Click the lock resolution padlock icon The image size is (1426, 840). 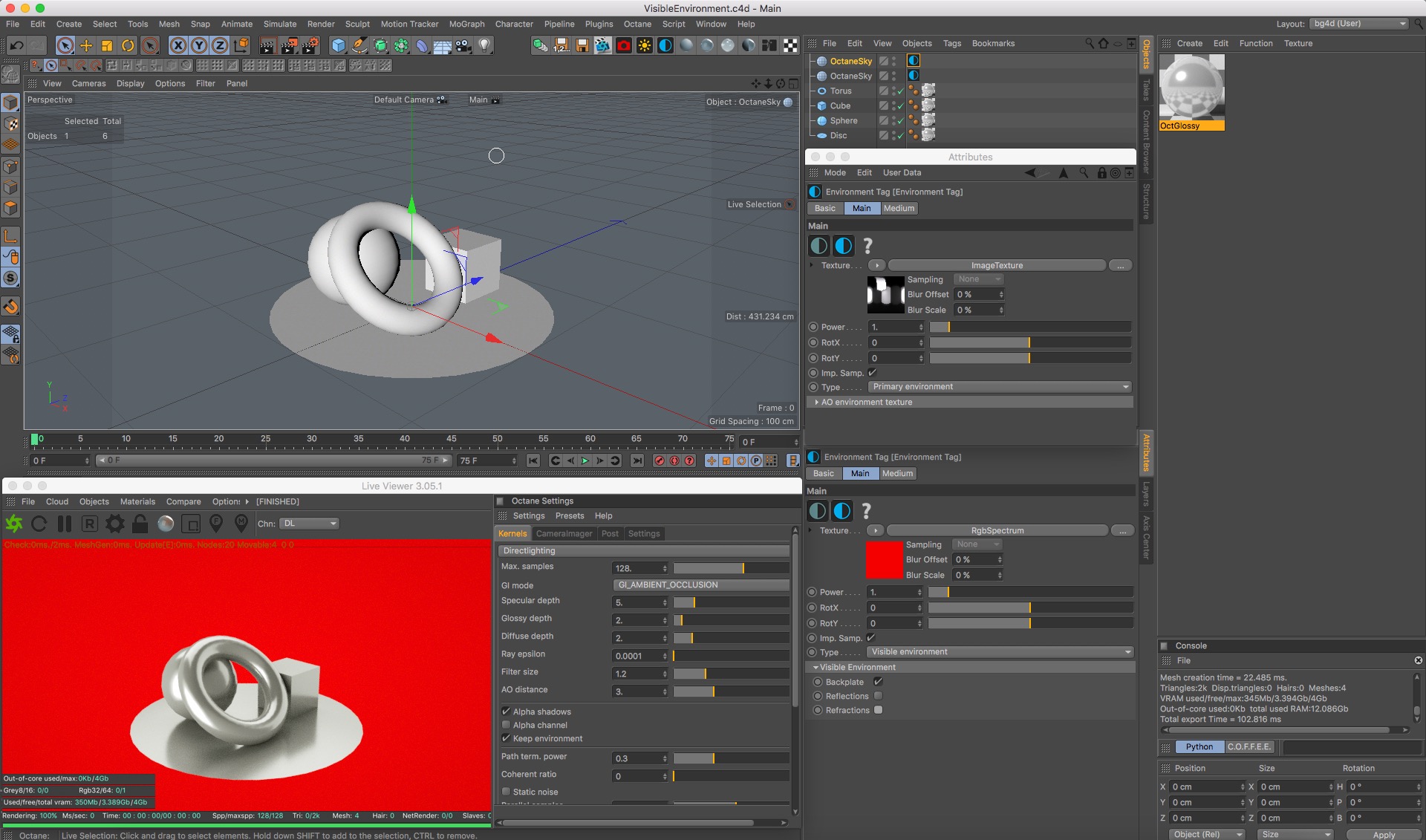(140, 524)
